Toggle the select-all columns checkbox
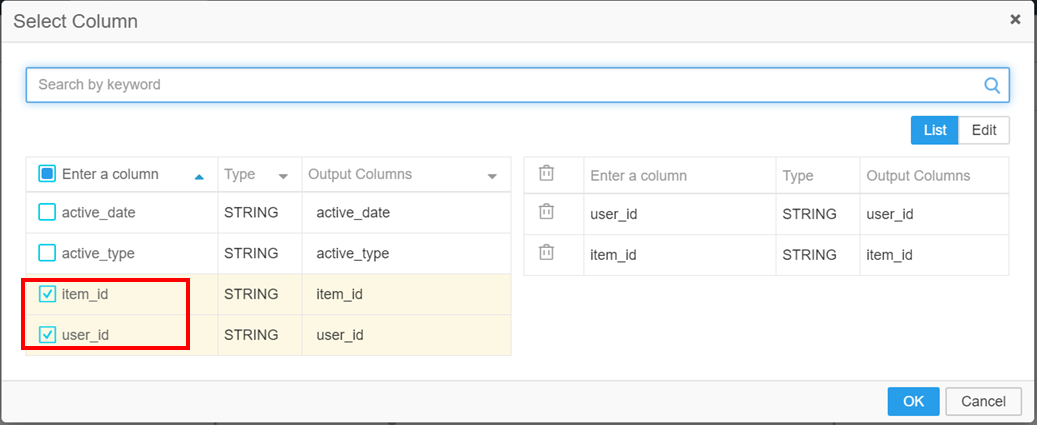This screenshot has width=1037, height=425. (47, 174)
